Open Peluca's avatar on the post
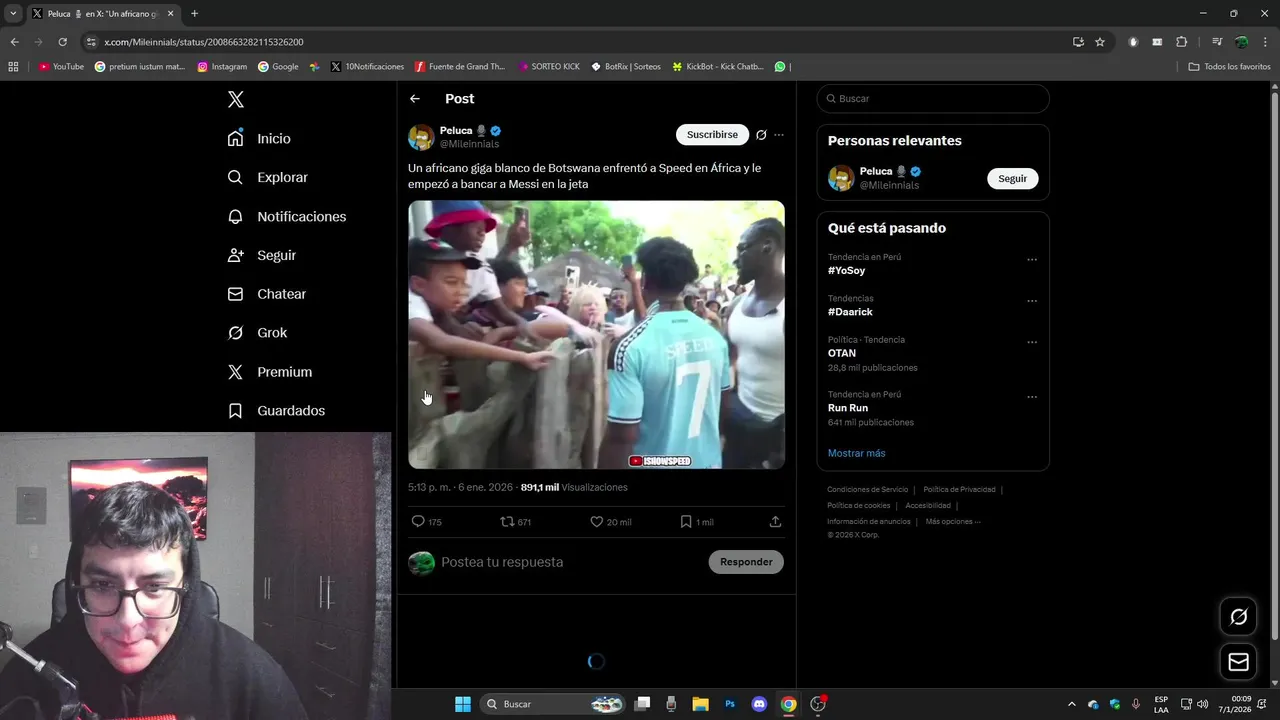The image size is (1280, 720). 421,137
